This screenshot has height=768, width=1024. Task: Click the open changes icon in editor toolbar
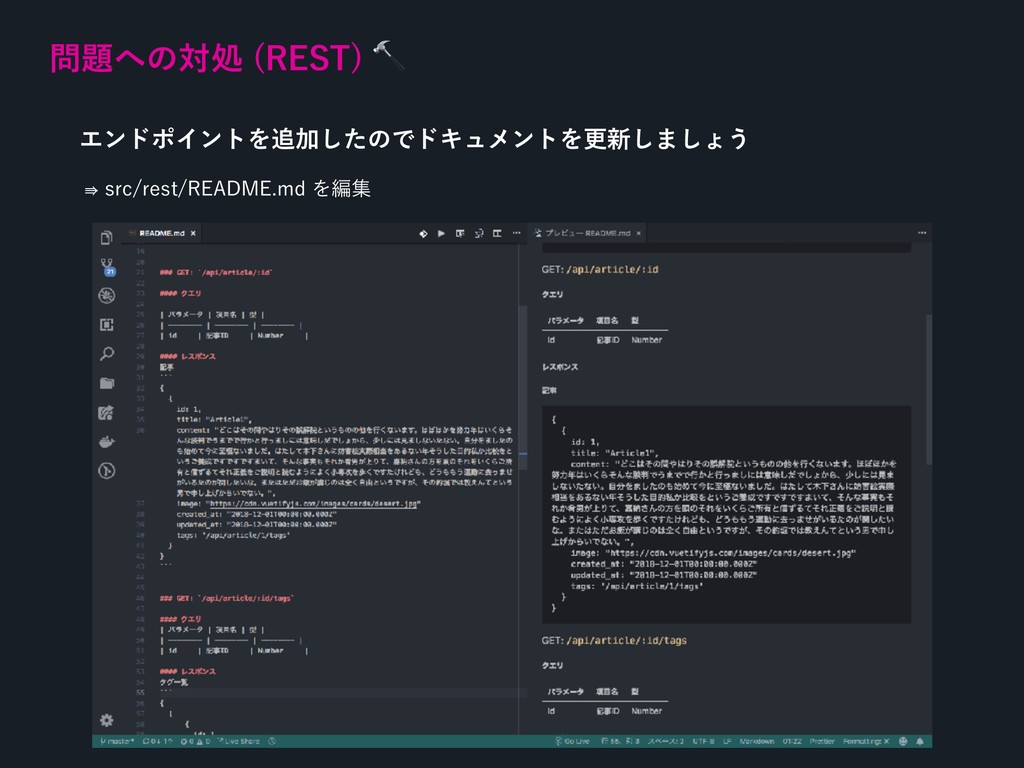[479, 233]
